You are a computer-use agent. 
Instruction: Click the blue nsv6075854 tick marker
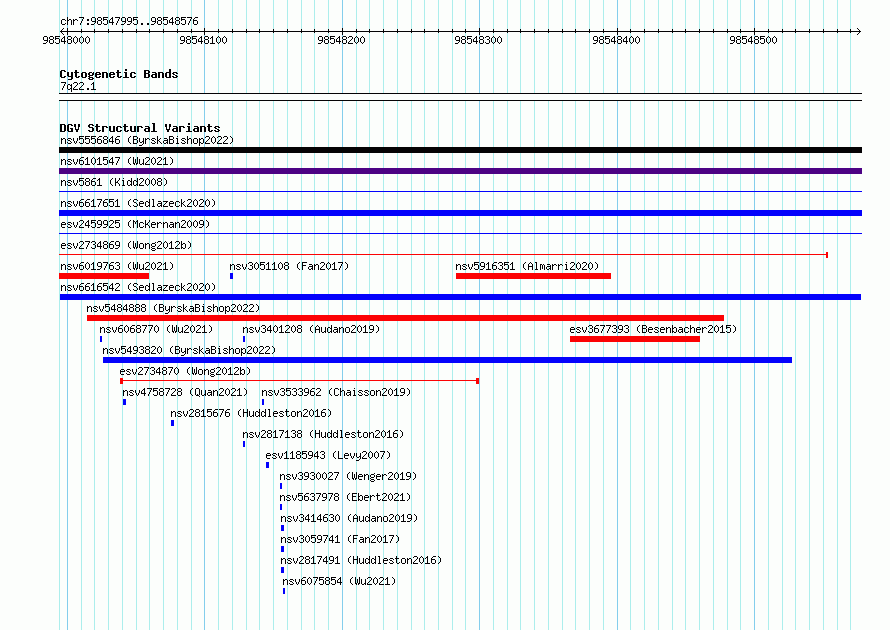[284, 591]
